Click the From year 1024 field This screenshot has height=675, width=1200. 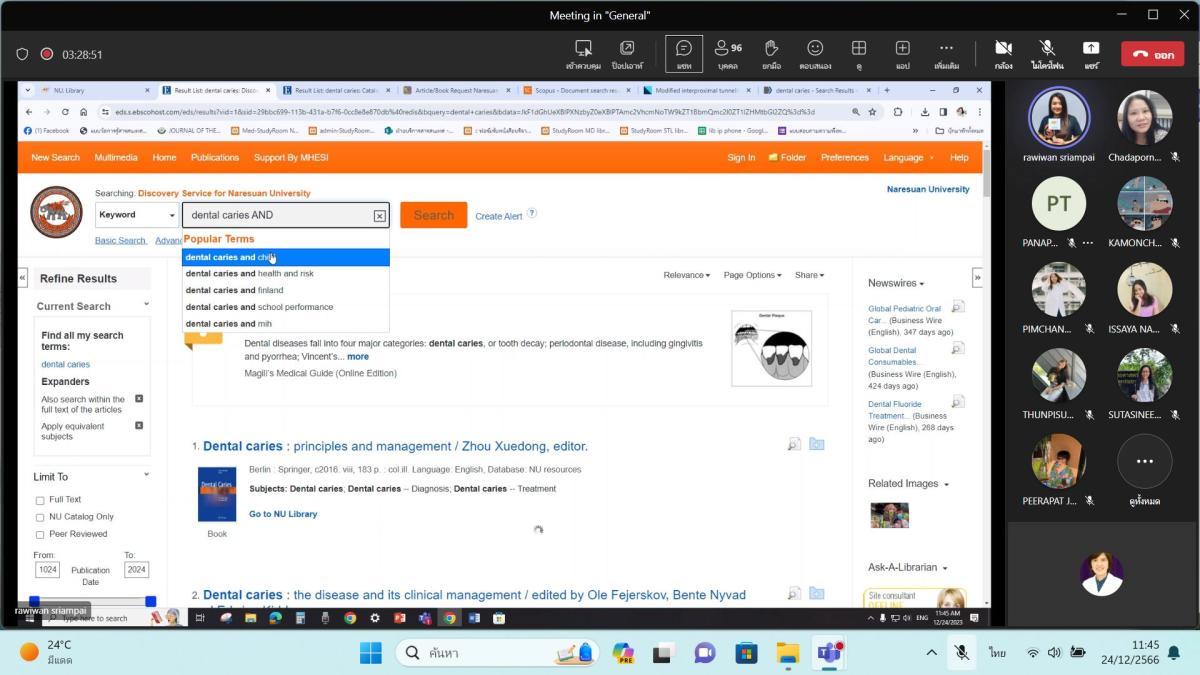(47, 569)
